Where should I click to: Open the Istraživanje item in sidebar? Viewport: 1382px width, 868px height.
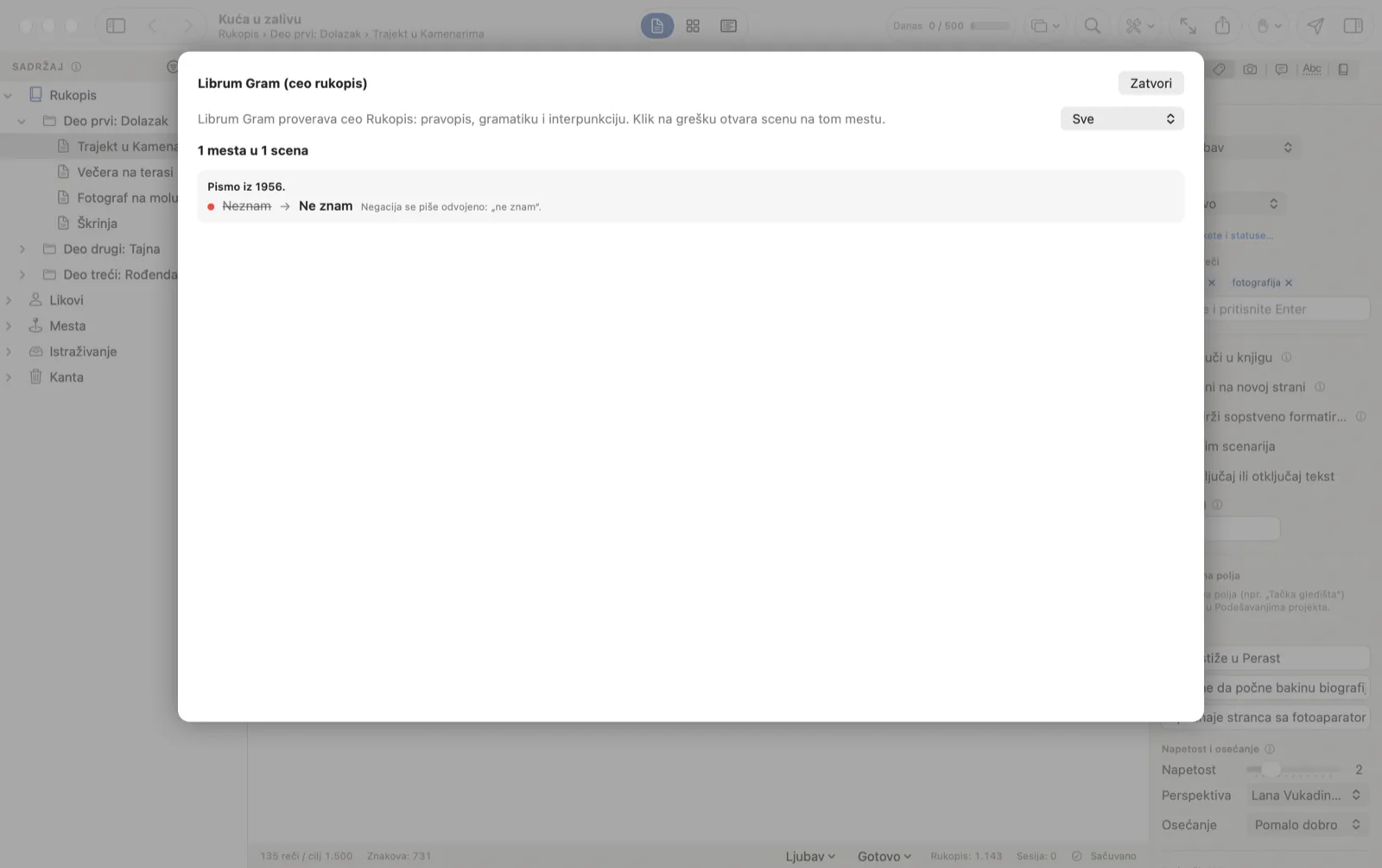[x=73, y=352]
